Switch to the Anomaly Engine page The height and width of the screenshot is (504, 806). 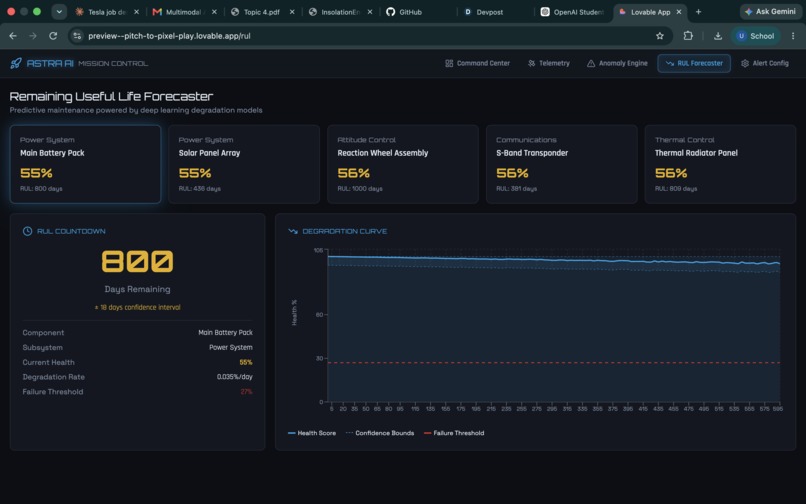coord(617,63)
